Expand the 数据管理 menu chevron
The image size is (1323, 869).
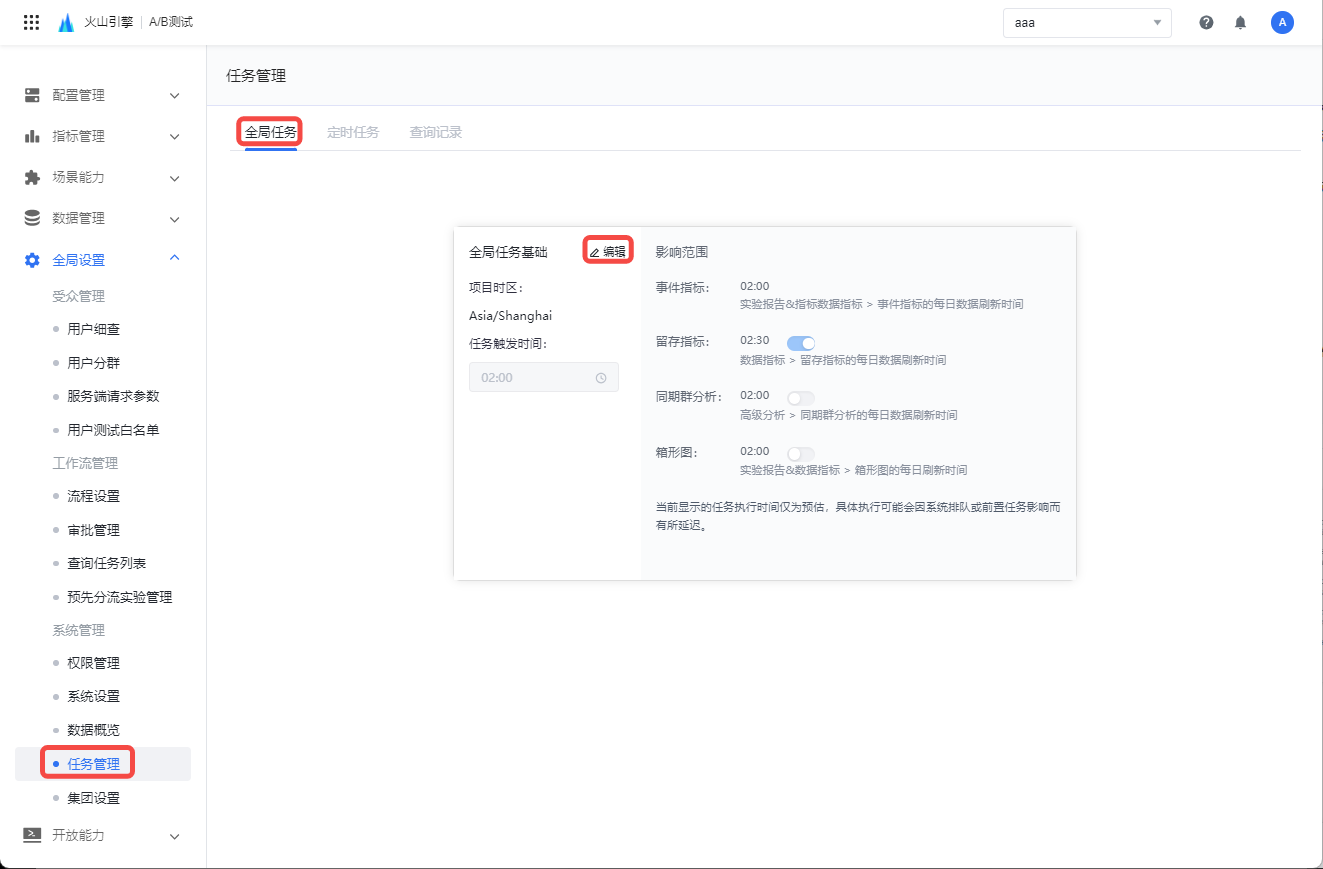(174, 219)
